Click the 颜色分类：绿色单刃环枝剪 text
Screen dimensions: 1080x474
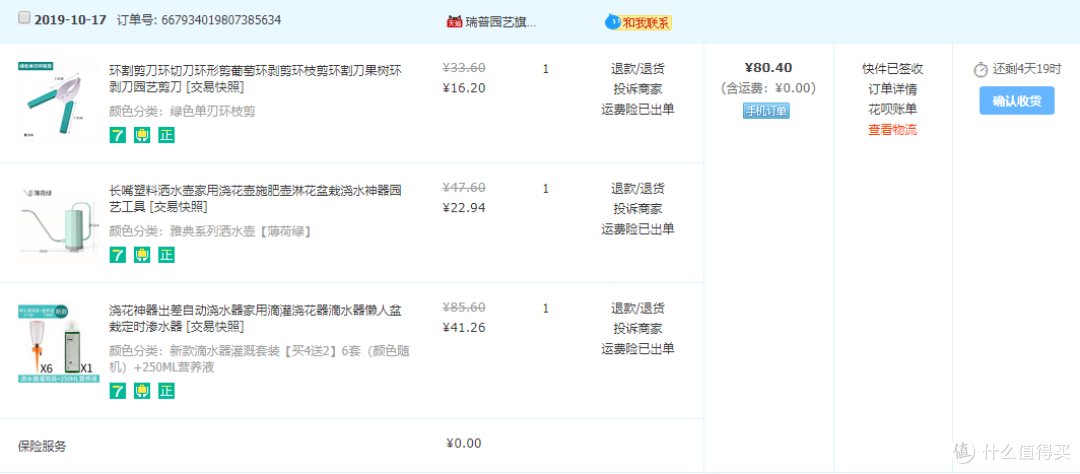(182, 111)
